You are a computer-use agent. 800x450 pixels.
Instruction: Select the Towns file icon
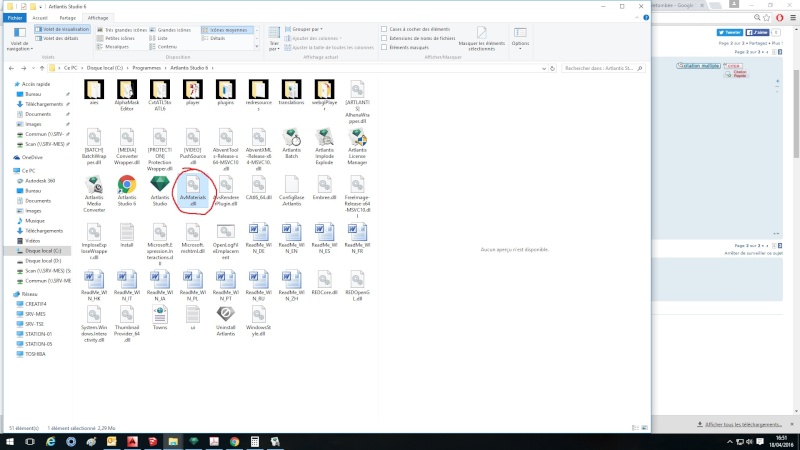[160, 318]
